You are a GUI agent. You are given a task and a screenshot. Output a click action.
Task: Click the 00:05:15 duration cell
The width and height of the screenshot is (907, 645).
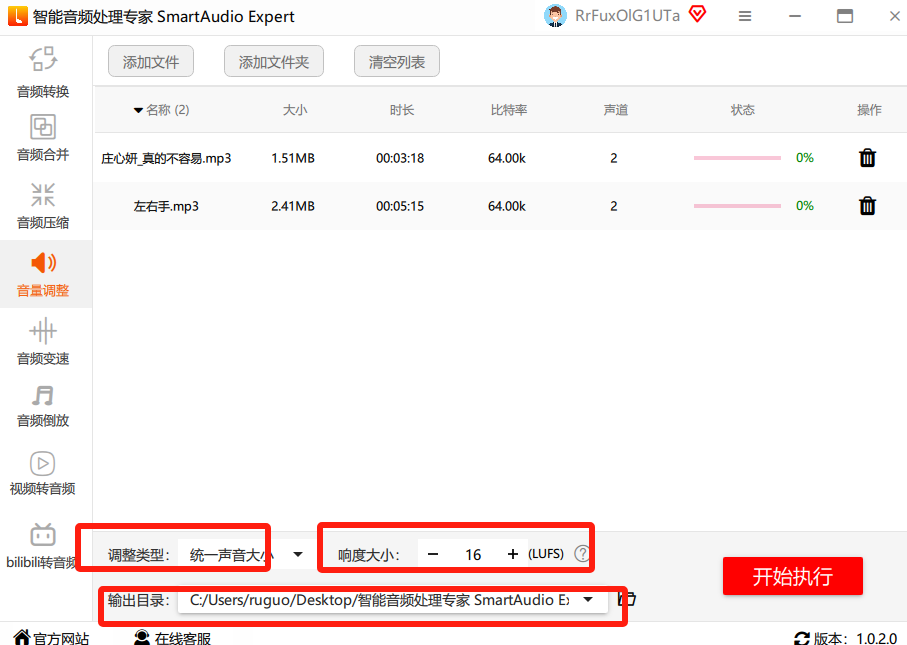point(400,206)
